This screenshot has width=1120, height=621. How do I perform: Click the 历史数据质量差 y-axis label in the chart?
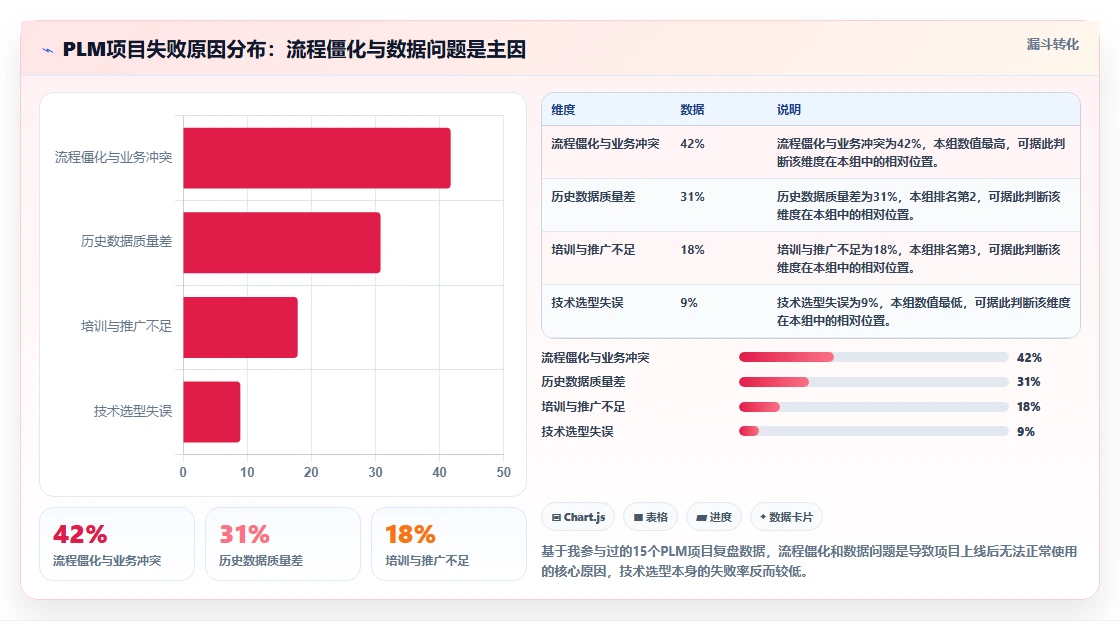[x=126, y=242]
